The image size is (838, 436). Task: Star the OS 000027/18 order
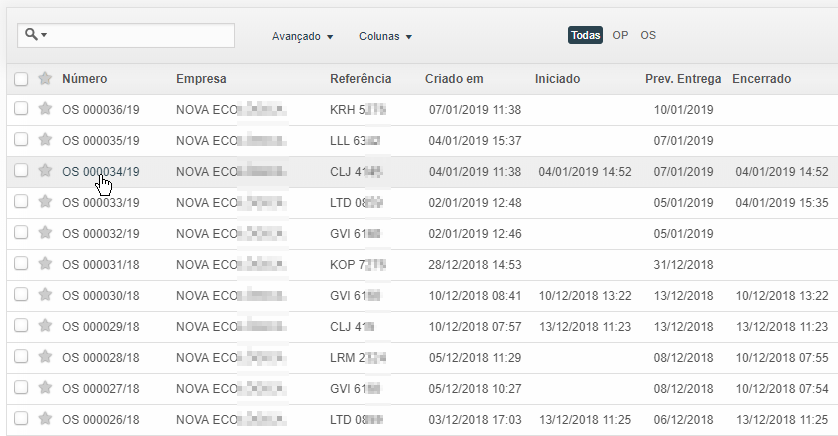[x=45, y=388]
